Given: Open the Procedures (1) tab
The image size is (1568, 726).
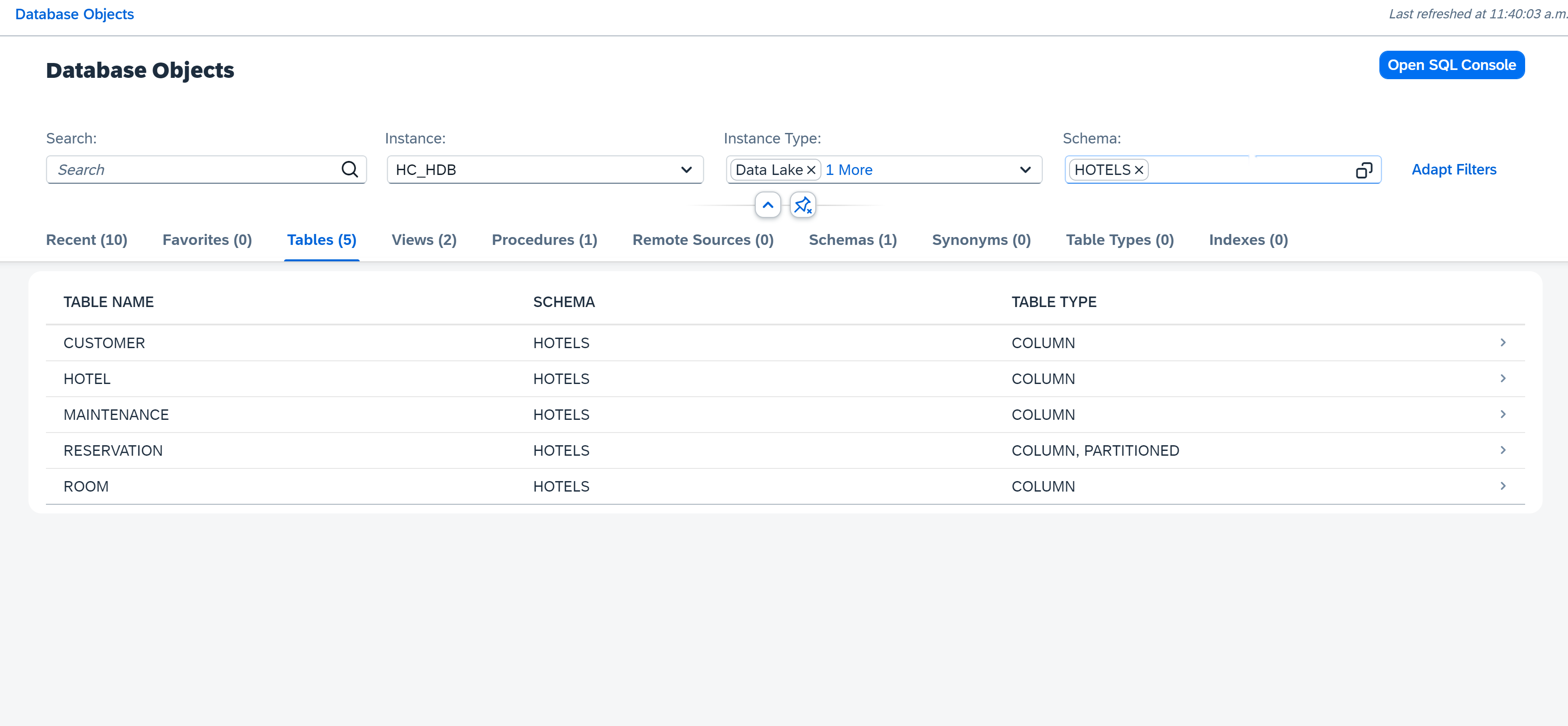Looking at the screenshot, I should (x=544, y=240).
